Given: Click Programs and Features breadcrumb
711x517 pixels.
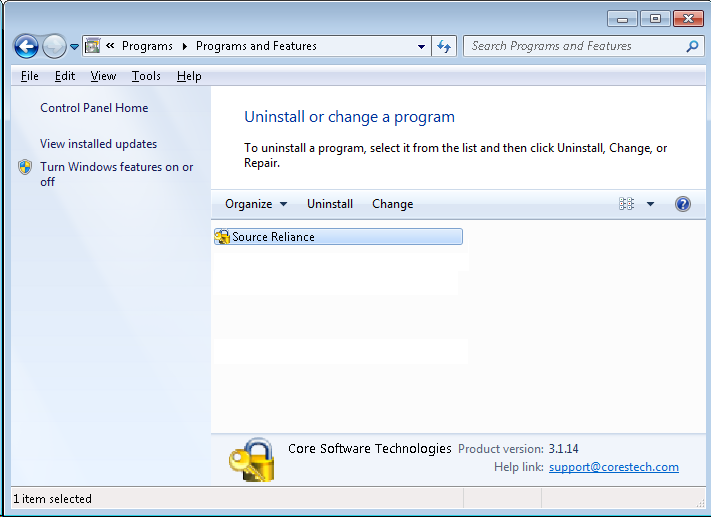Looking at the screenshot, I should (x=256, y=46).
